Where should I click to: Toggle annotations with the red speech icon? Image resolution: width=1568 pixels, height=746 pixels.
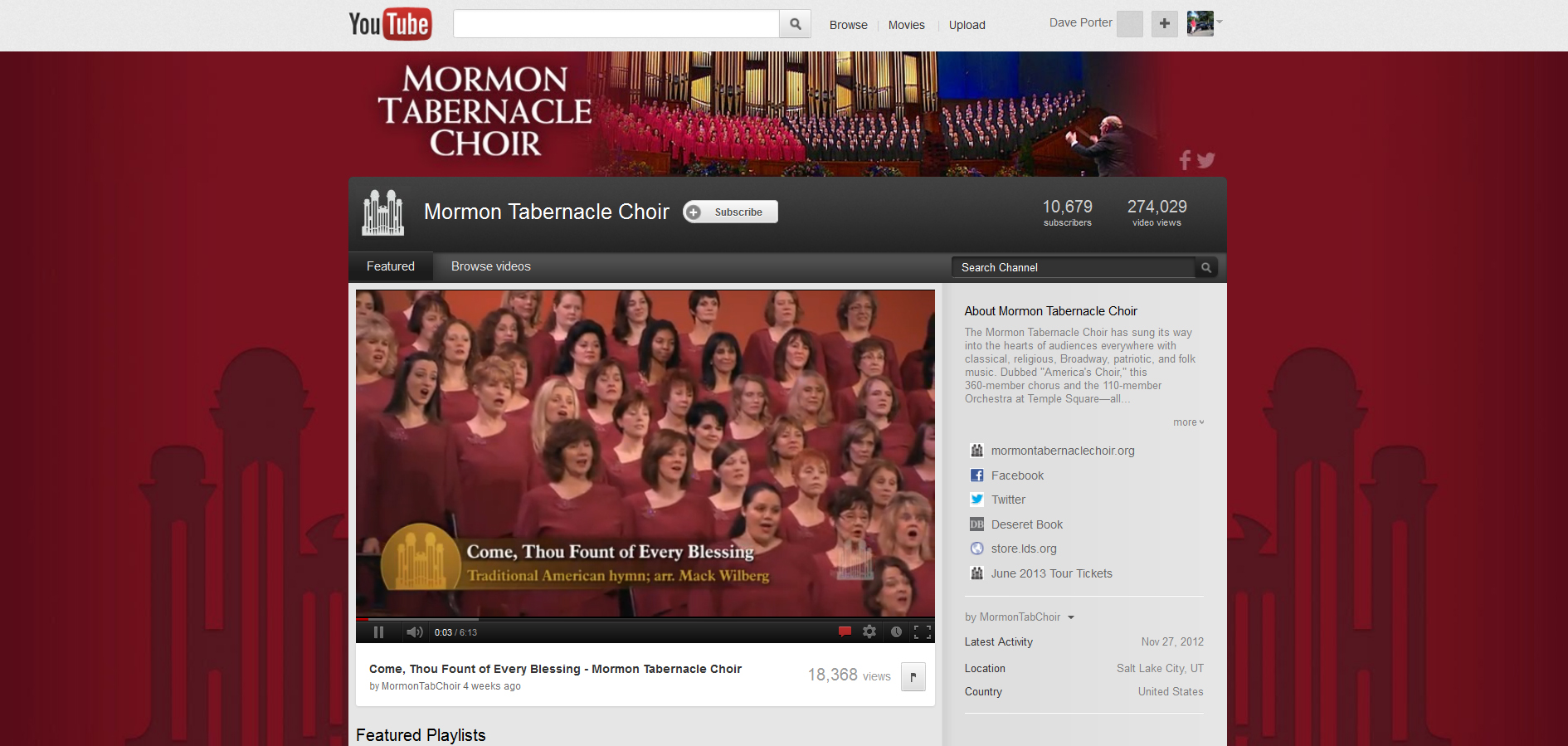(x=845, y=631)
